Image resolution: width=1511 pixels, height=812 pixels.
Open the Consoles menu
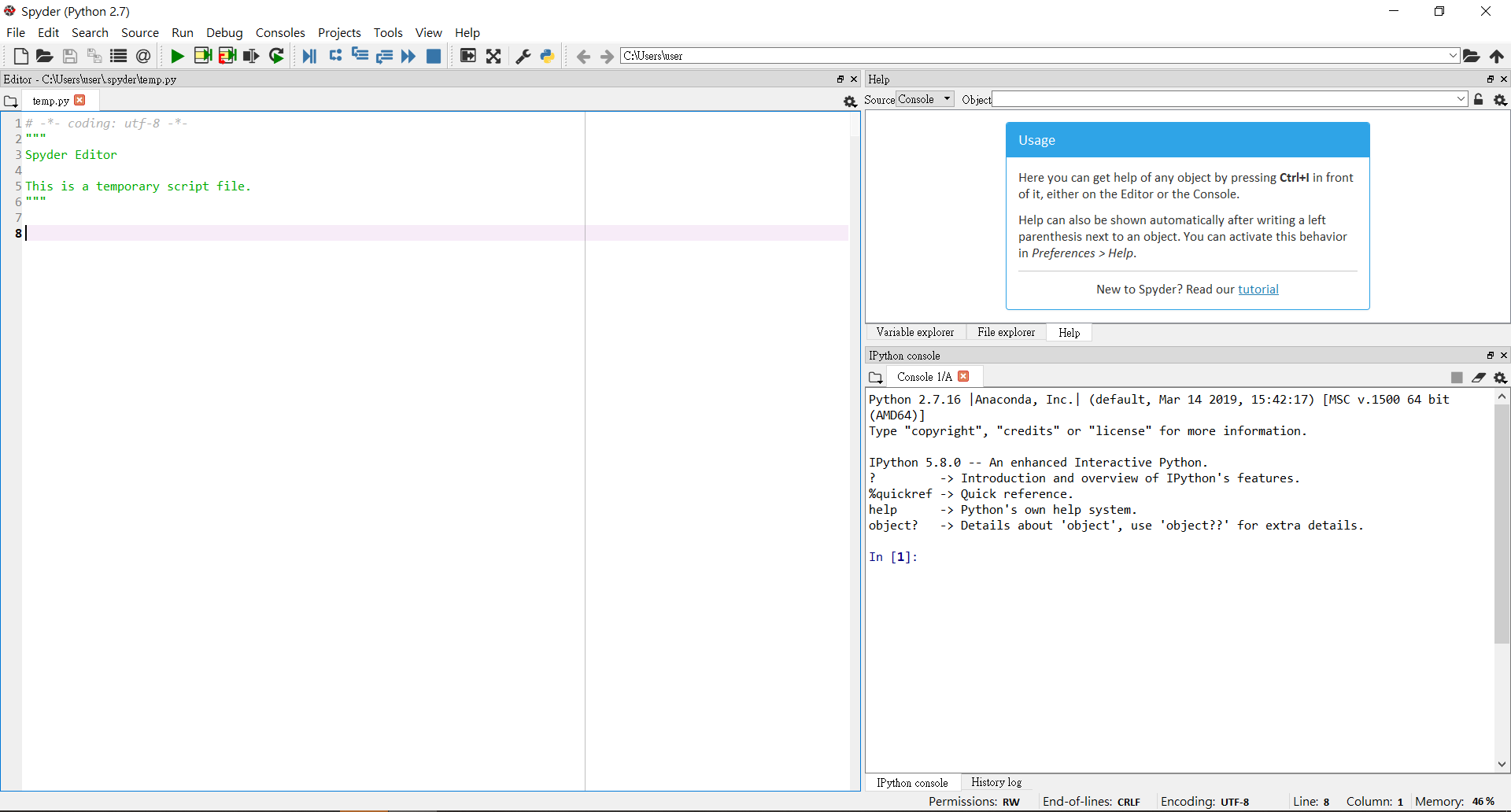(280, 32)
